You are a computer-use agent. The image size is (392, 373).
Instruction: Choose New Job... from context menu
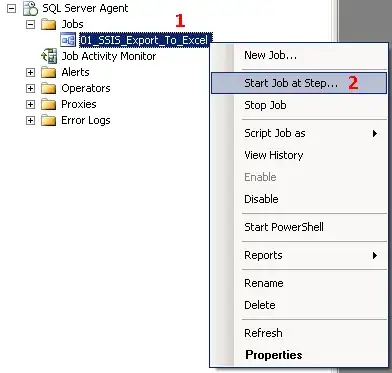tap(299, 55)
